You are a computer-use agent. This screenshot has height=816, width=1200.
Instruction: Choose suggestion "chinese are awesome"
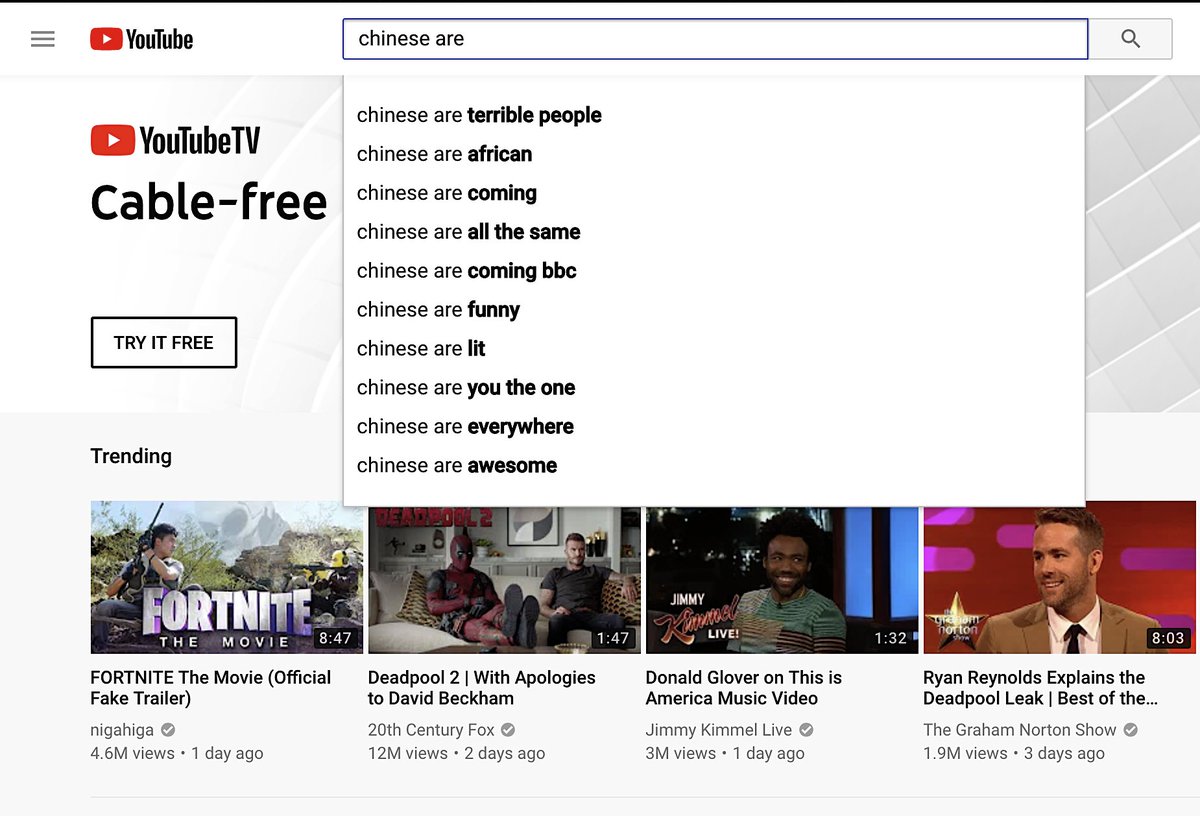point(714,466)
